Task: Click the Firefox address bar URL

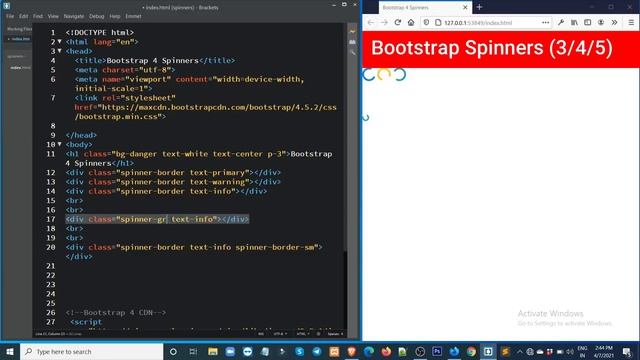Action: click(478, 23)
